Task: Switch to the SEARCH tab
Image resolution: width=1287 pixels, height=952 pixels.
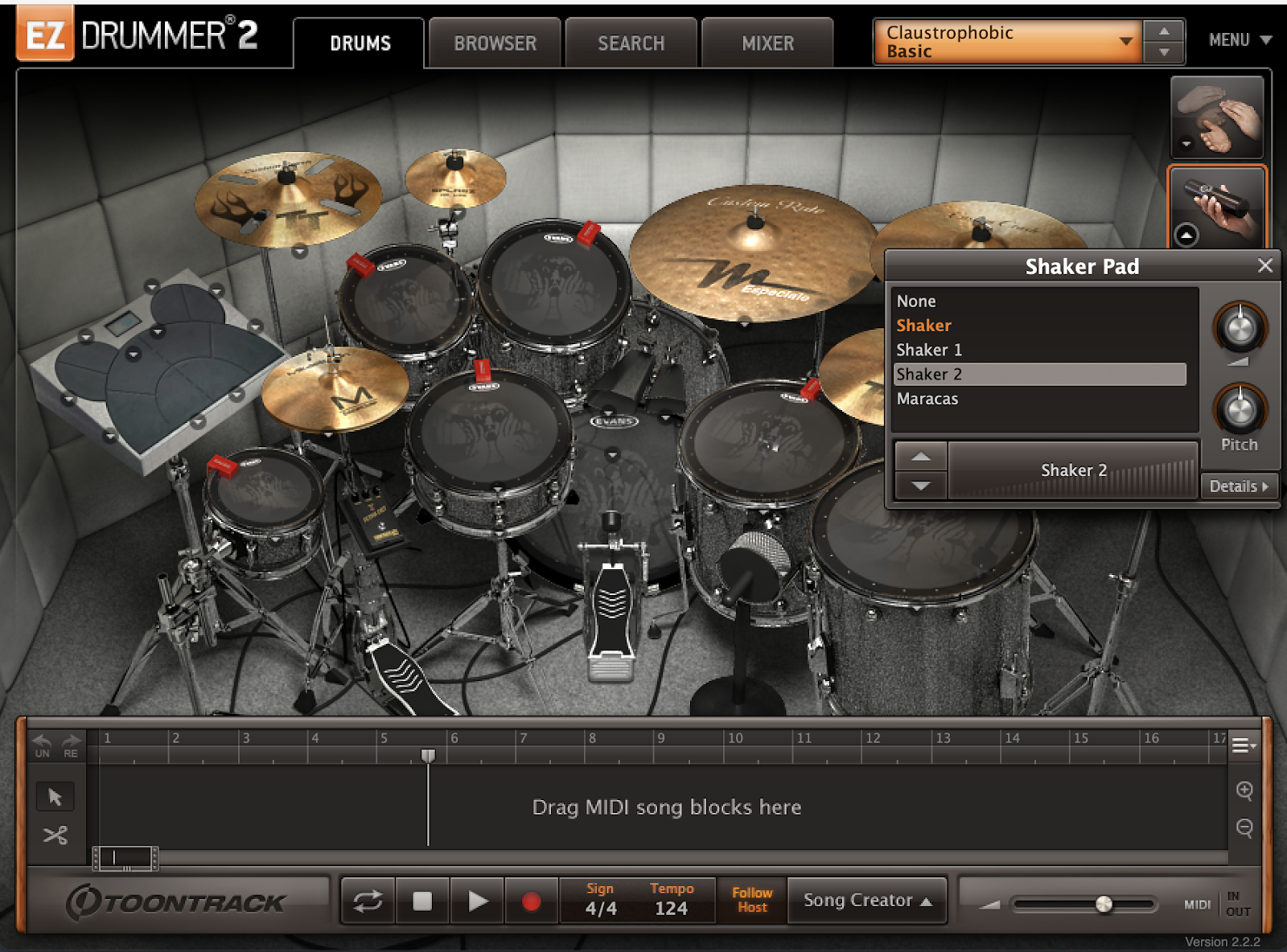Action: pyautogui.click(x=631, y=43)
